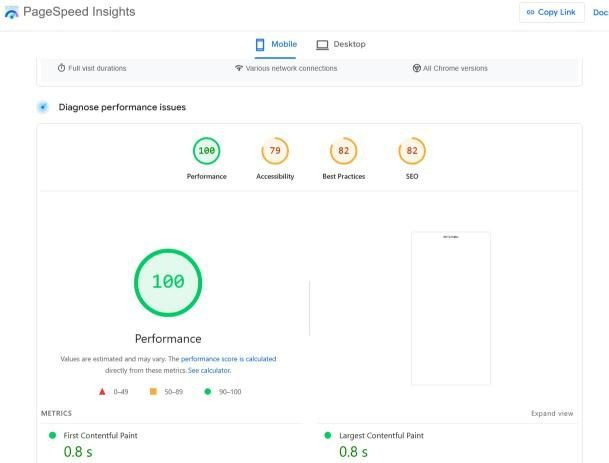Click the red triangle 0–49 legend icon

point(102,392)
